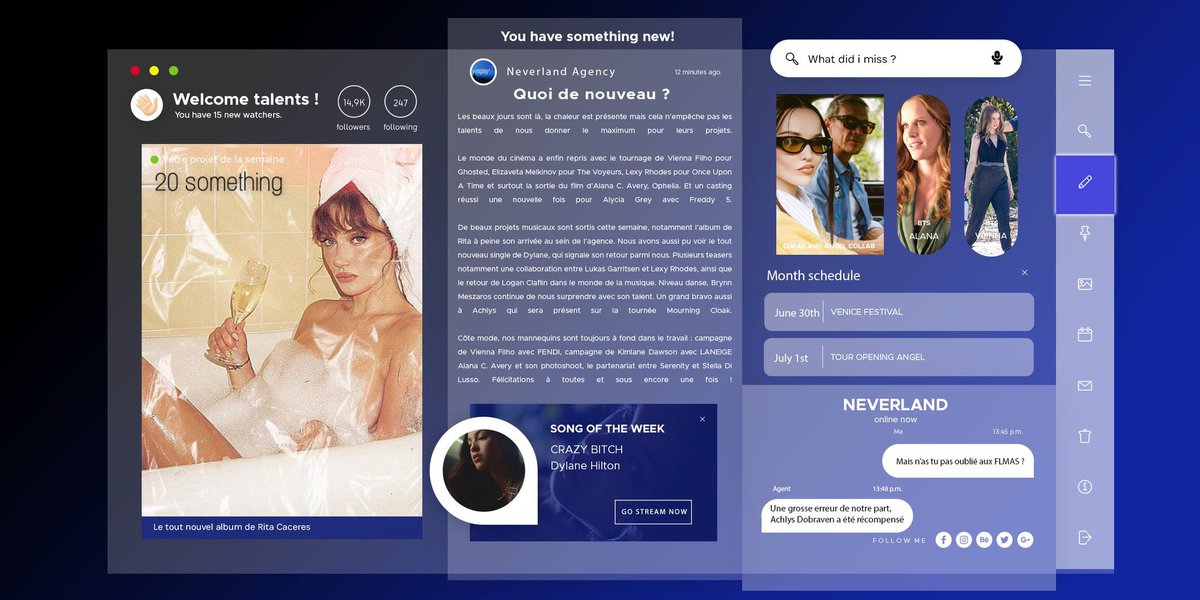Open the June 30th Venice Festival entry

(x=897, y=312)
